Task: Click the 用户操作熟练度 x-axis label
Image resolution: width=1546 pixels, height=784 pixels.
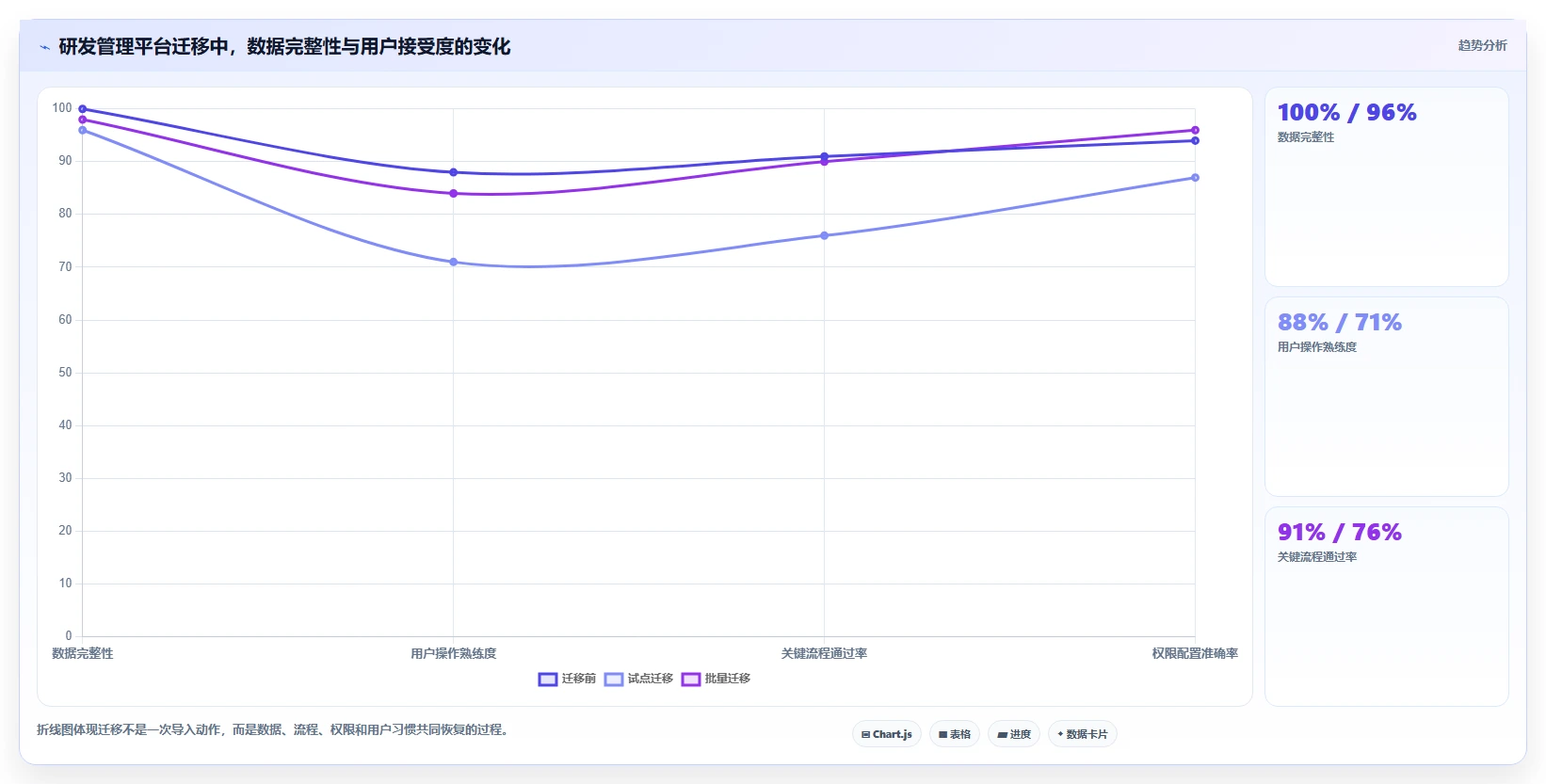Action: [x=454, y=654]
